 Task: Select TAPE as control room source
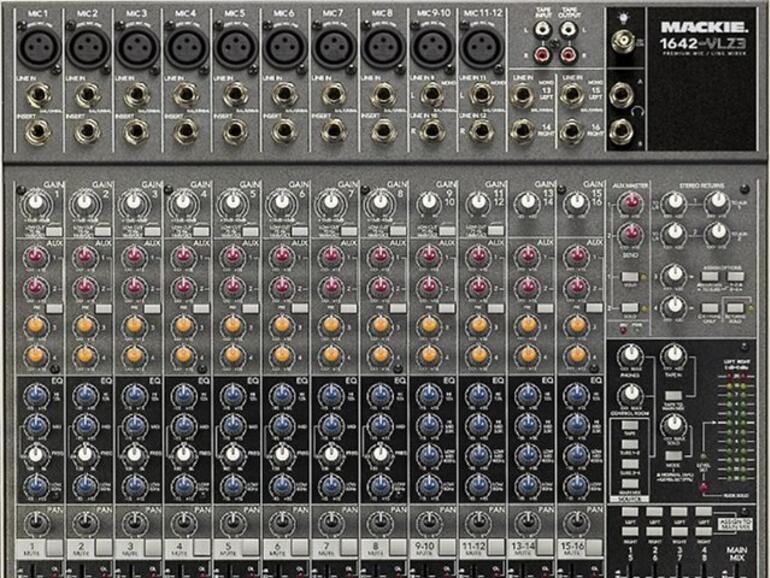[x=630, y=425]
